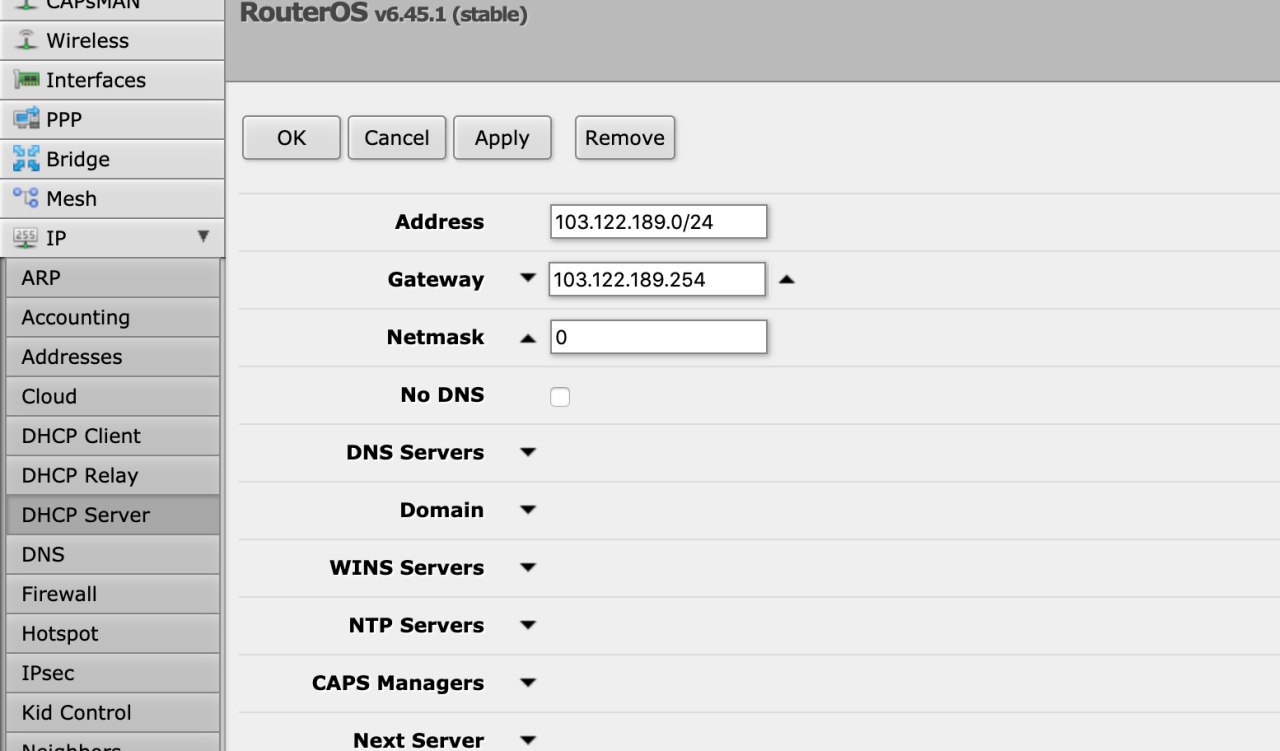Collapse the Netmask field arrow
The image size is (1280, 751).
point(528,338)
